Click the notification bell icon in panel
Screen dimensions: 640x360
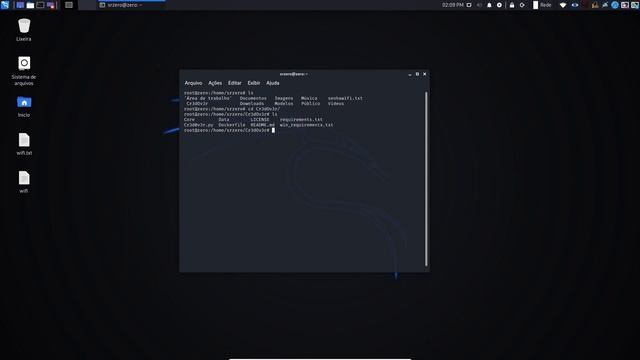pyautogui.click(x=489, y=5)
